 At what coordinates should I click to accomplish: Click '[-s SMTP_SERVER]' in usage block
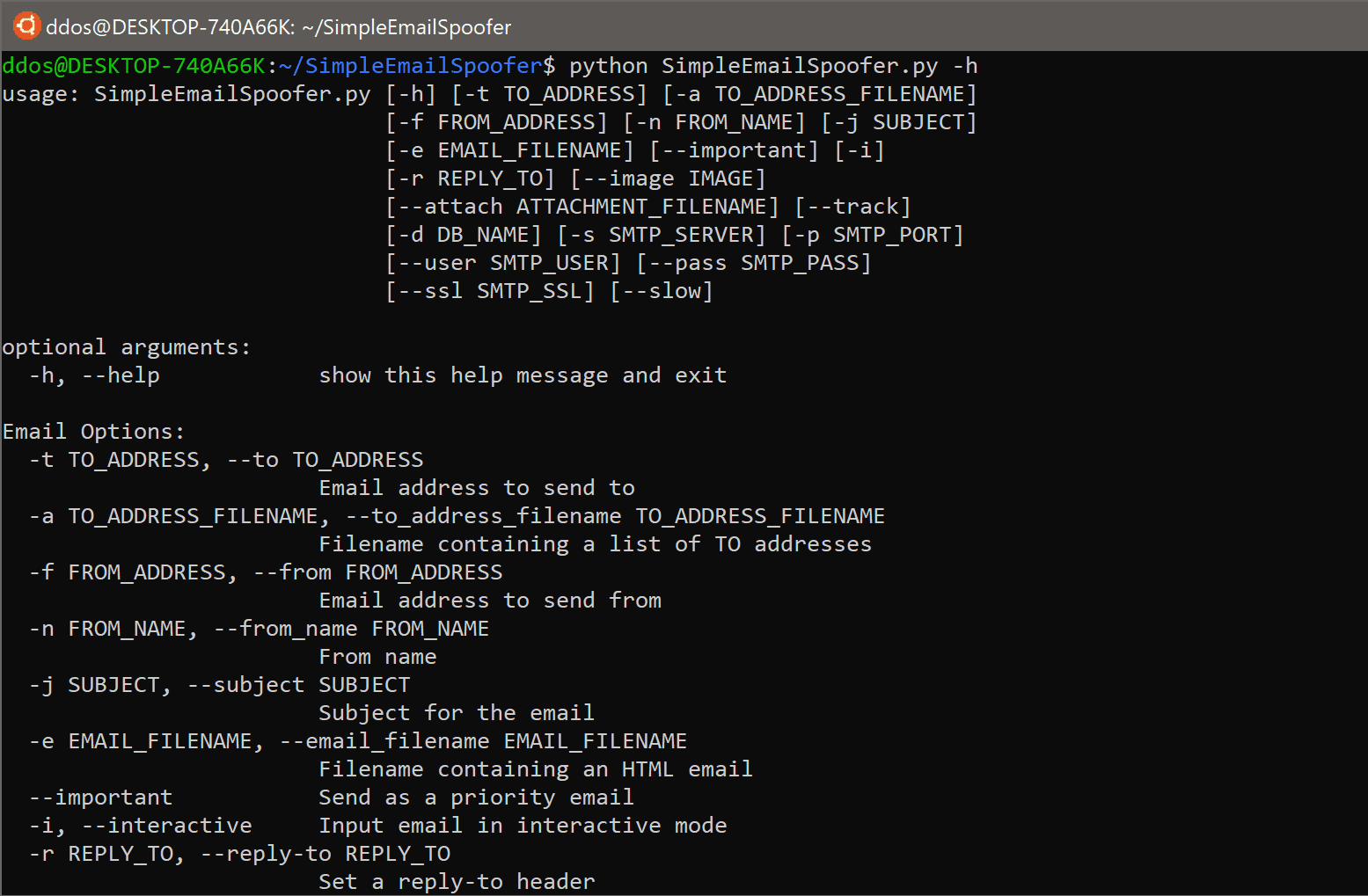662,235
